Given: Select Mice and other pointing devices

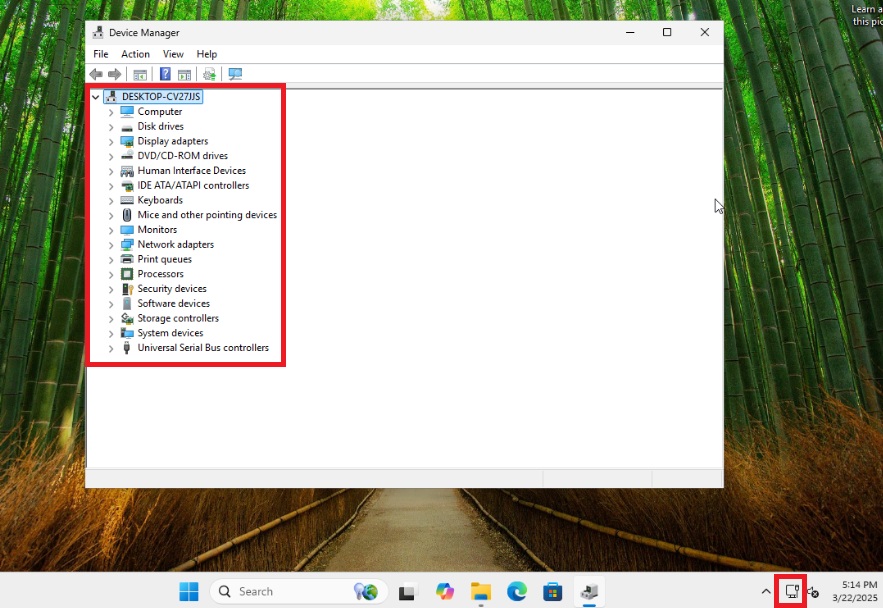Looking at the screenshot, I should (207, 215).
